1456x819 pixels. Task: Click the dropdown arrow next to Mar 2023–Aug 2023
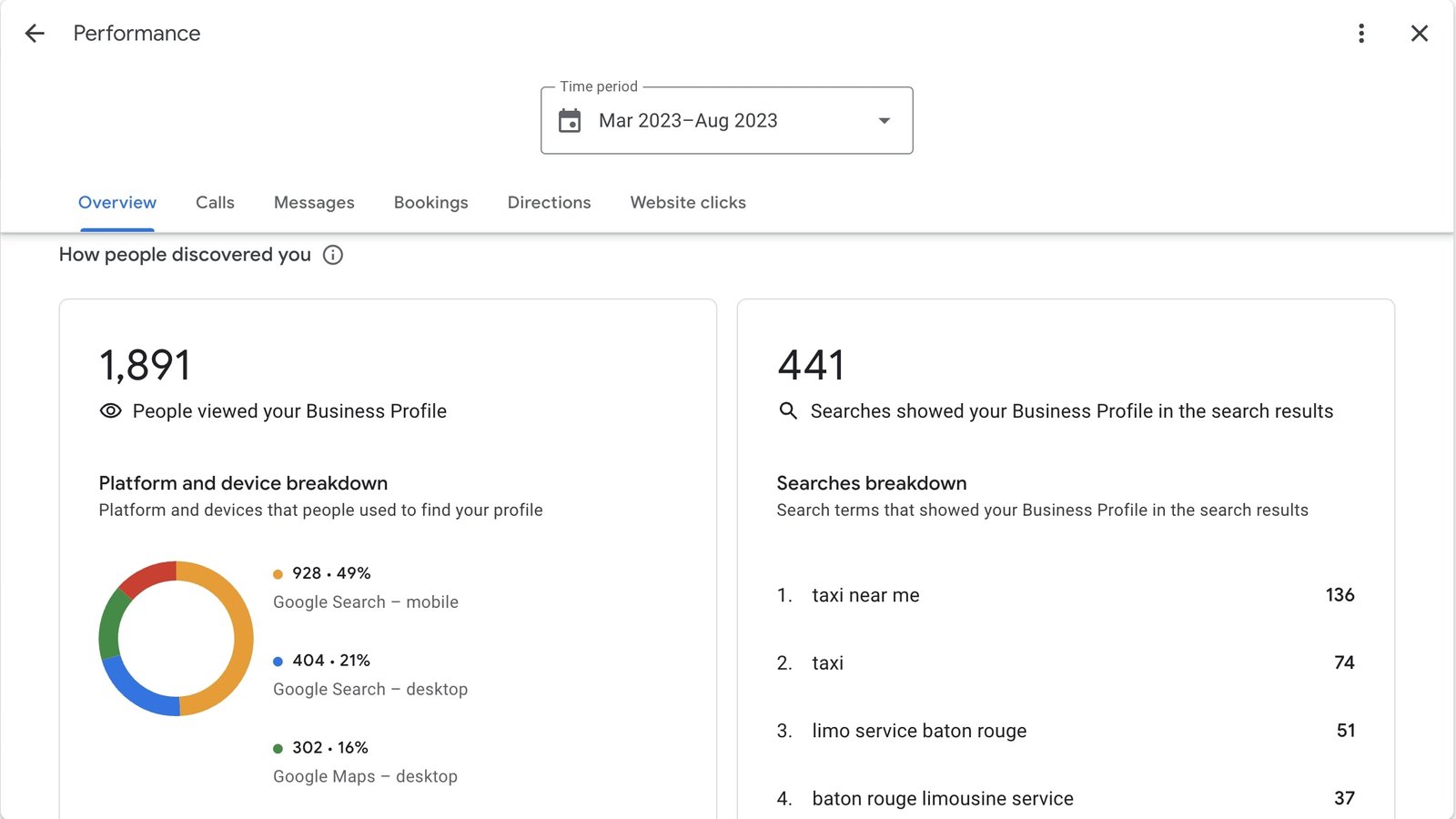[883, 120]
